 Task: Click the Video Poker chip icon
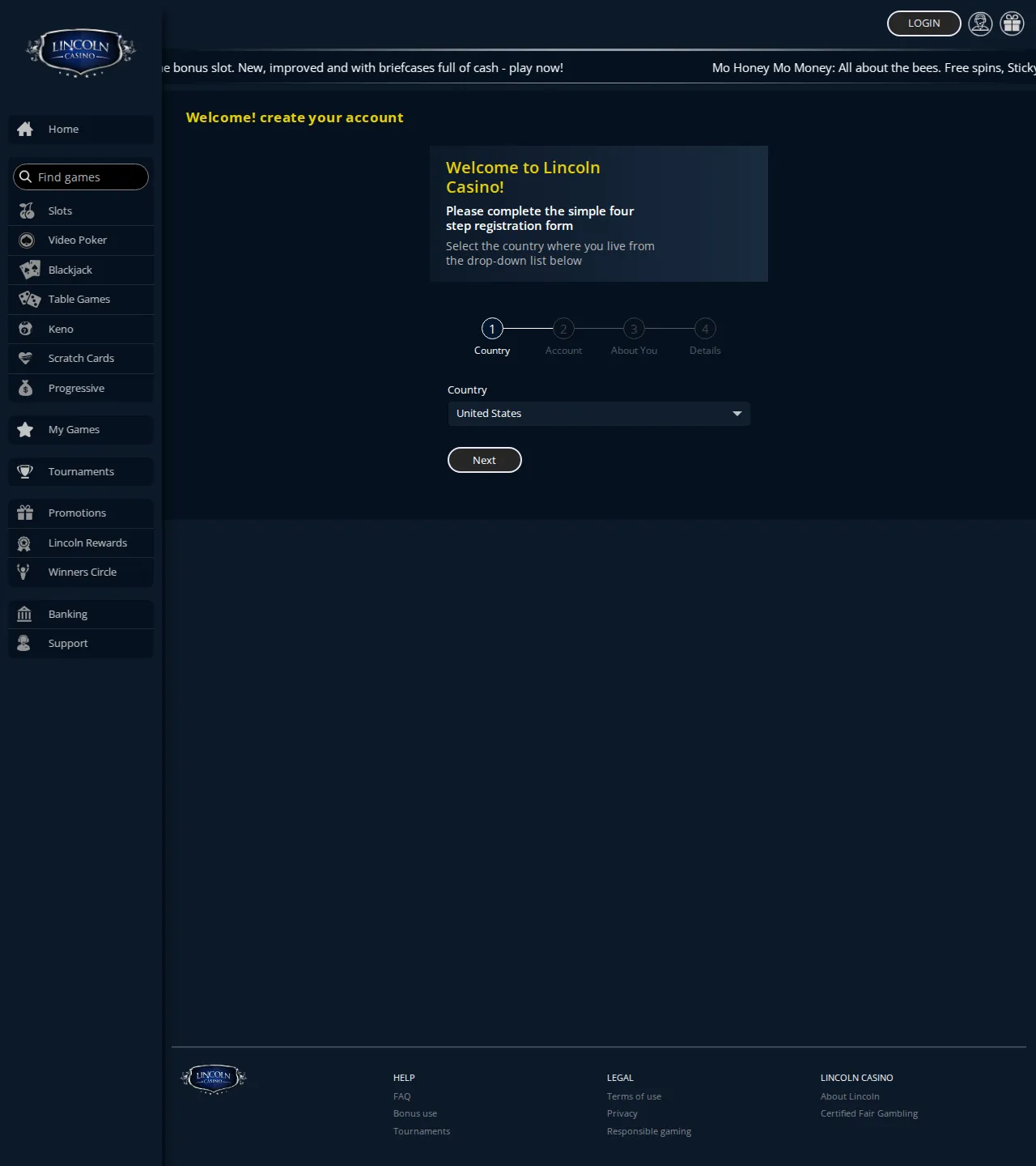point(27,240)
